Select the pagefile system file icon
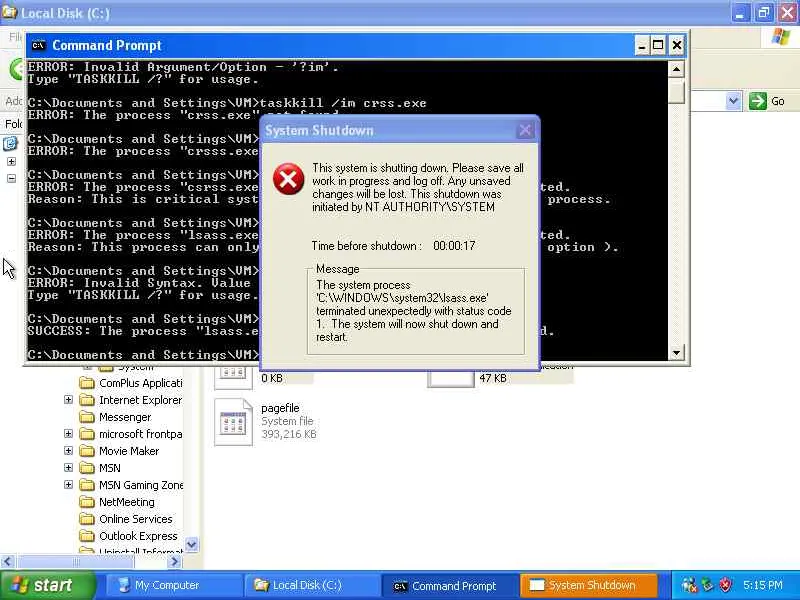Screen dimensions: 800x600 coord(233,422)
